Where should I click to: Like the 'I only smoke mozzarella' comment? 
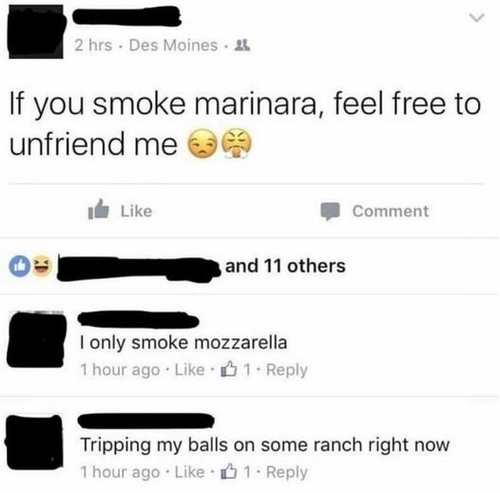(x=189, y=370)
